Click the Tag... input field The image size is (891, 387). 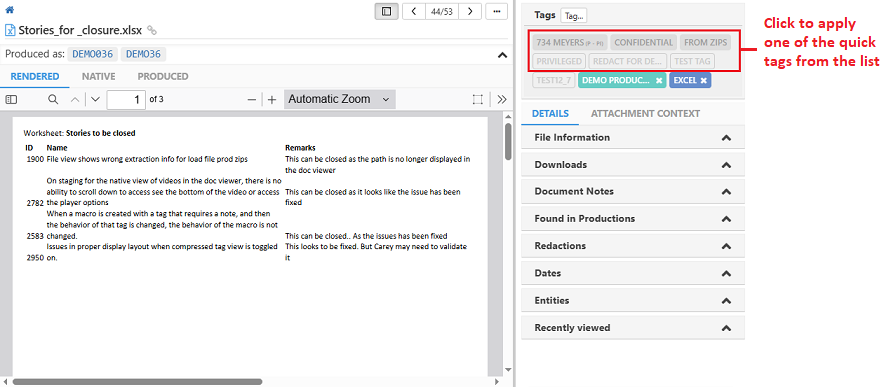coord(574,16)
